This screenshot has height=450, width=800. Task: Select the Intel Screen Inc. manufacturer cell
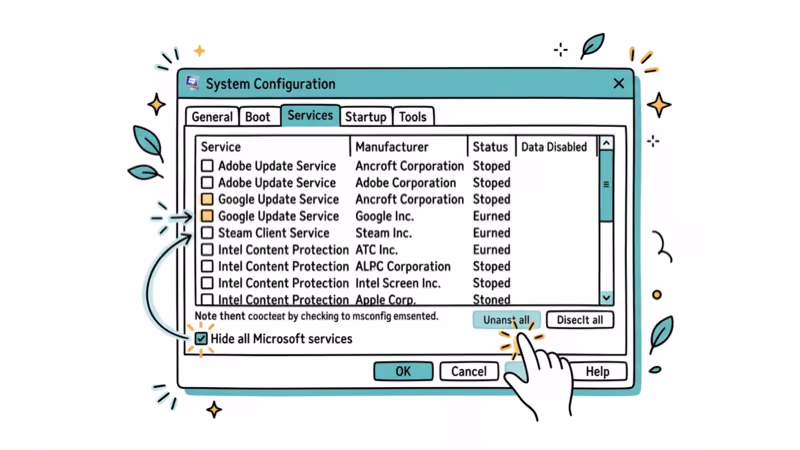pyautogui.click(x=398, y=283)
